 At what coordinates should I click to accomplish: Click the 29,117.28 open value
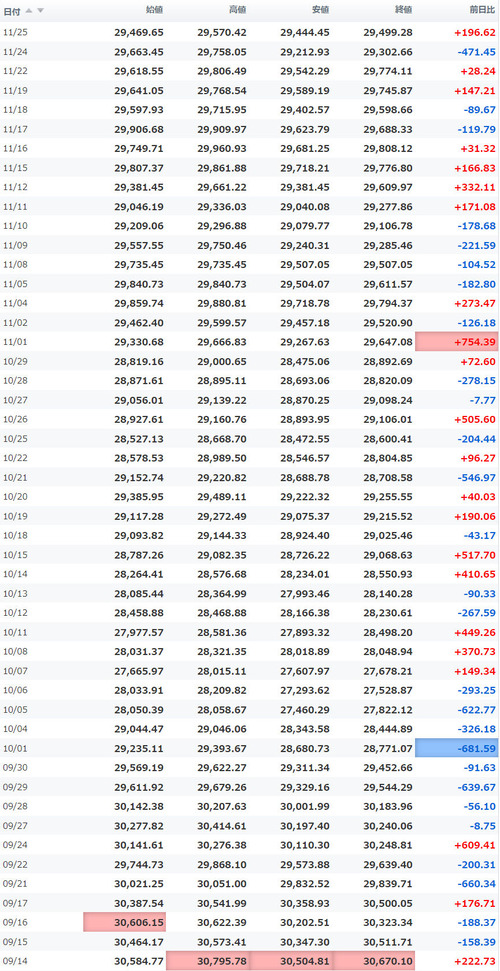(x=139, y=516)
